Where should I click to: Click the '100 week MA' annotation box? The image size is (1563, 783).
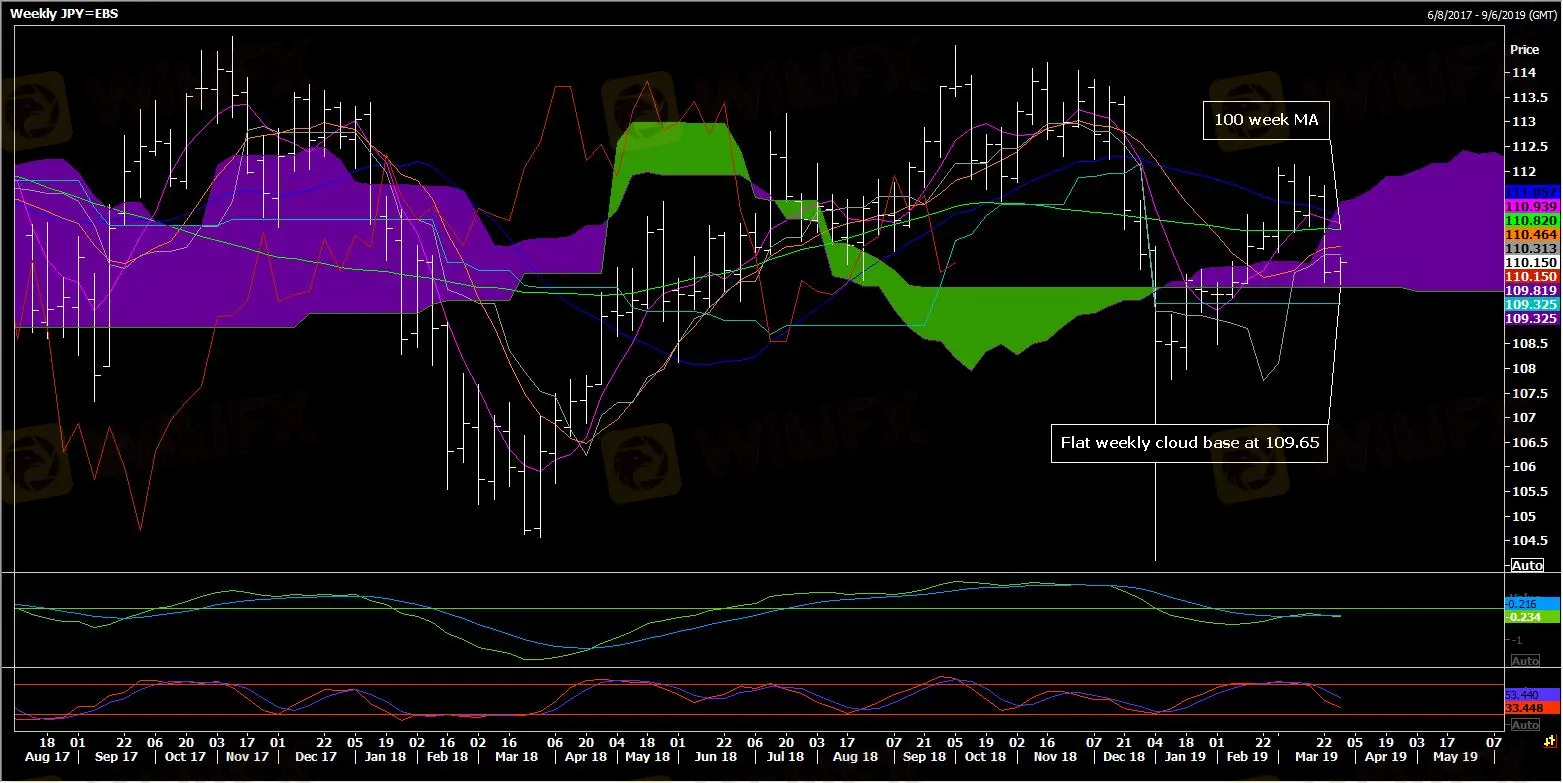pos(1266,120)
